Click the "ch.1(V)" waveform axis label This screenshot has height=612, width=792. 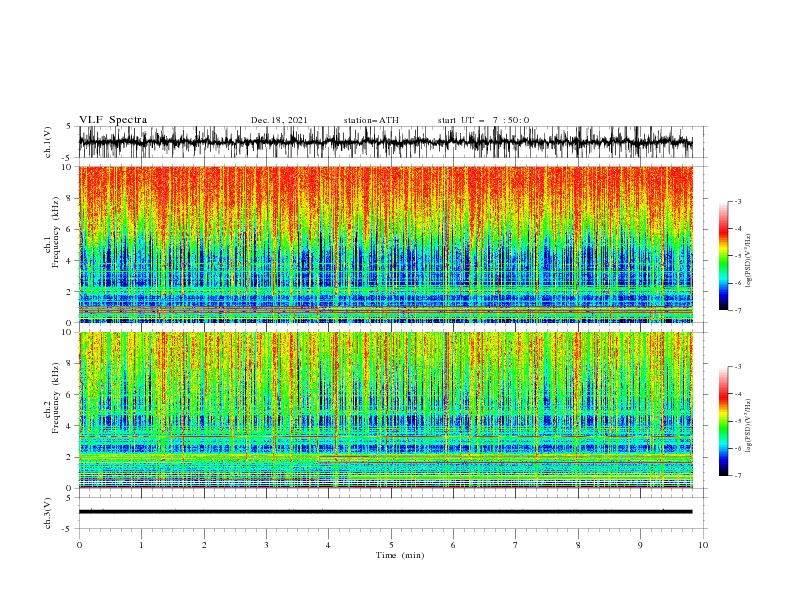click(48, 142)
